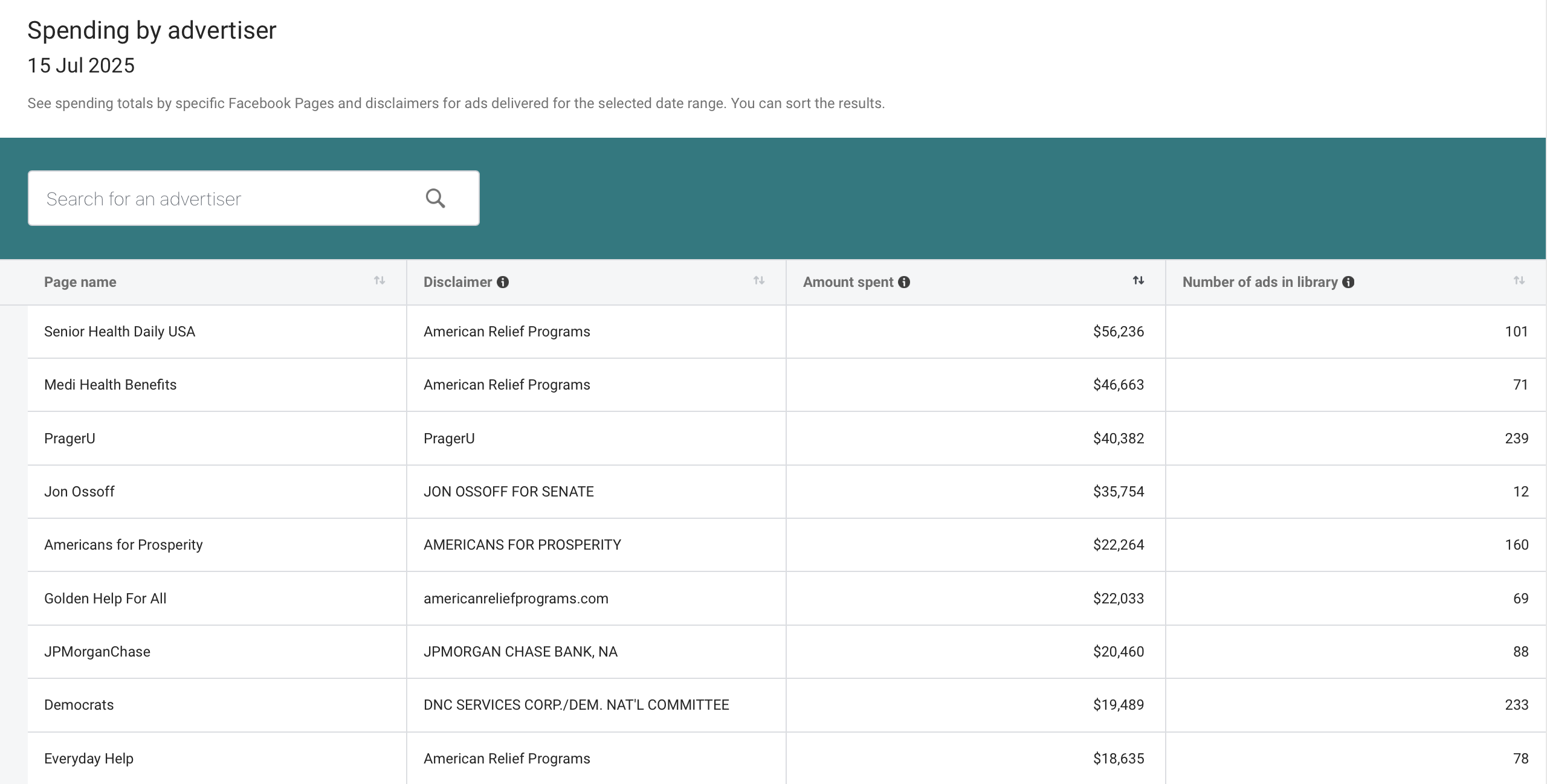Click the info icon beside Number of ads
Image resolution: width=1547 pixels, height=784 pixels.
[x=1348, y=281]
